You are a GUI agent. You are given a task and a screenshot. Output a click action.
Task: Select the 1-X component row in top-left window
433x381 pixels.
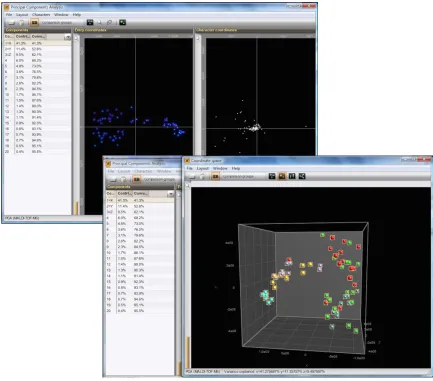point(37,43)
